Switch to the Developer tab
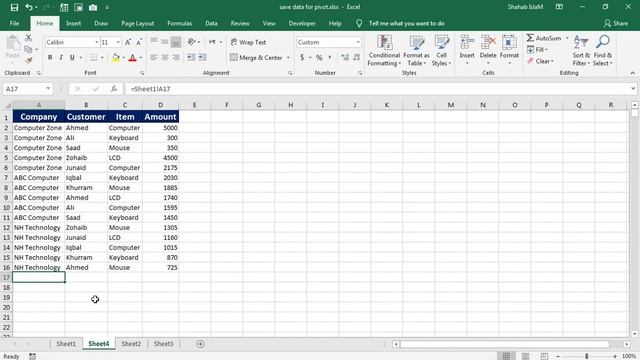 [x=302, y=23]
